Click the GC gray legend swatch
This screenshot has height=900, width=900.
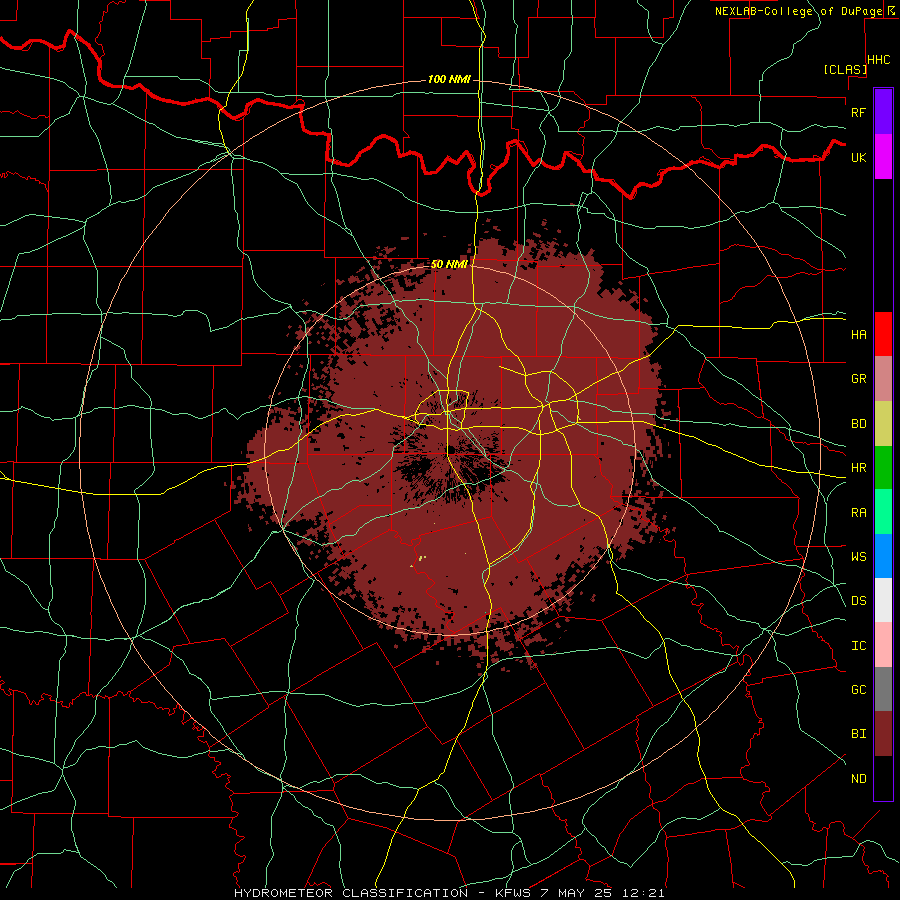[883, 689]
